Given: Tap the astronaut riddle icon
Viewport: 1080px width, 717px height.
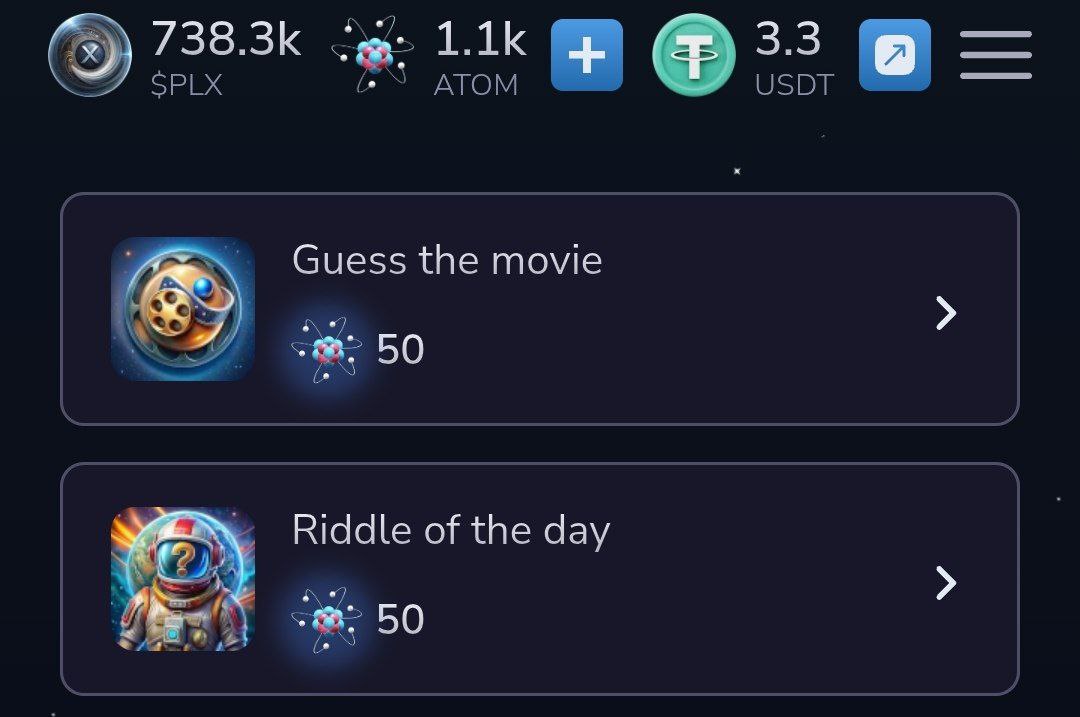Looking at the screenshot, I should (183, 579).
